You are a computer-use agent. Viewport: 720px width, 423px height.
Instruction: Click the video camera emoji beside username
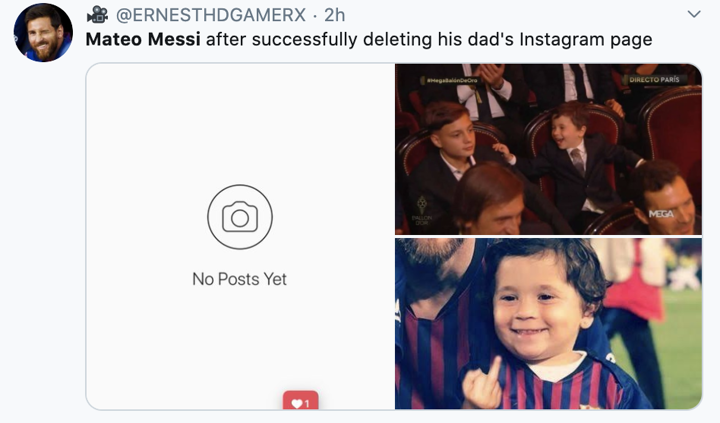[97, 14]
